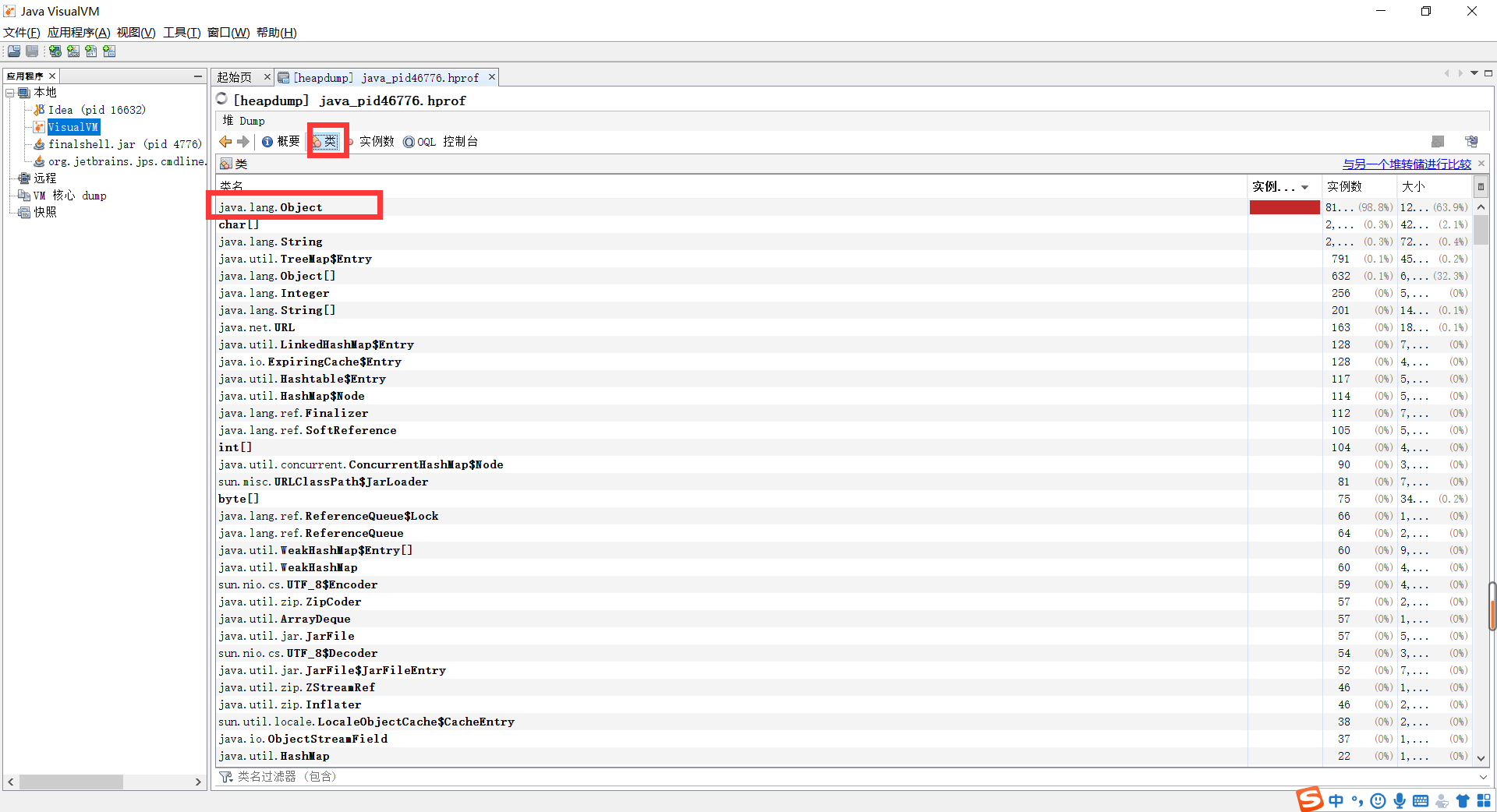Switch to the 类 classes view
This screenshot has width=1497, height=812.
point(325,141)
